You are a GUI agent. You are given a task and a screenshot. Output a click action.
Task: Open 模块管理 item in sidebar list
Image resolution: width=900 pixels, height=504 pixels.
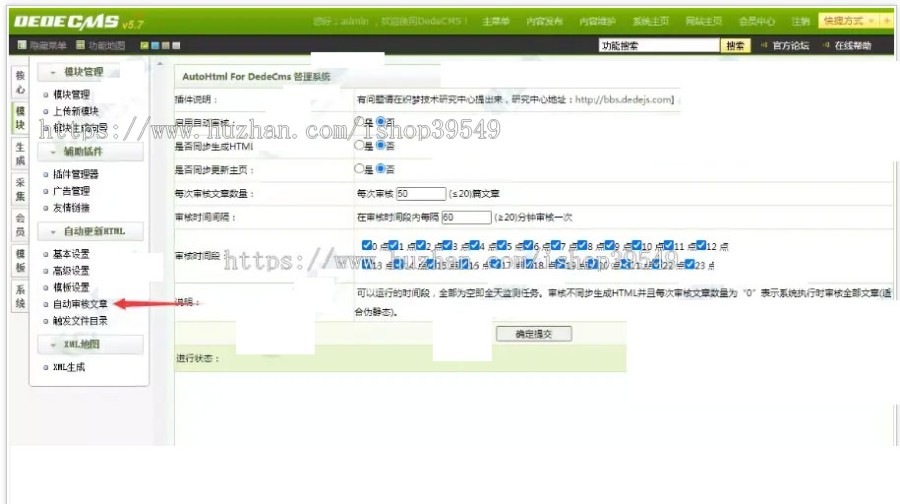coord(71,94)
